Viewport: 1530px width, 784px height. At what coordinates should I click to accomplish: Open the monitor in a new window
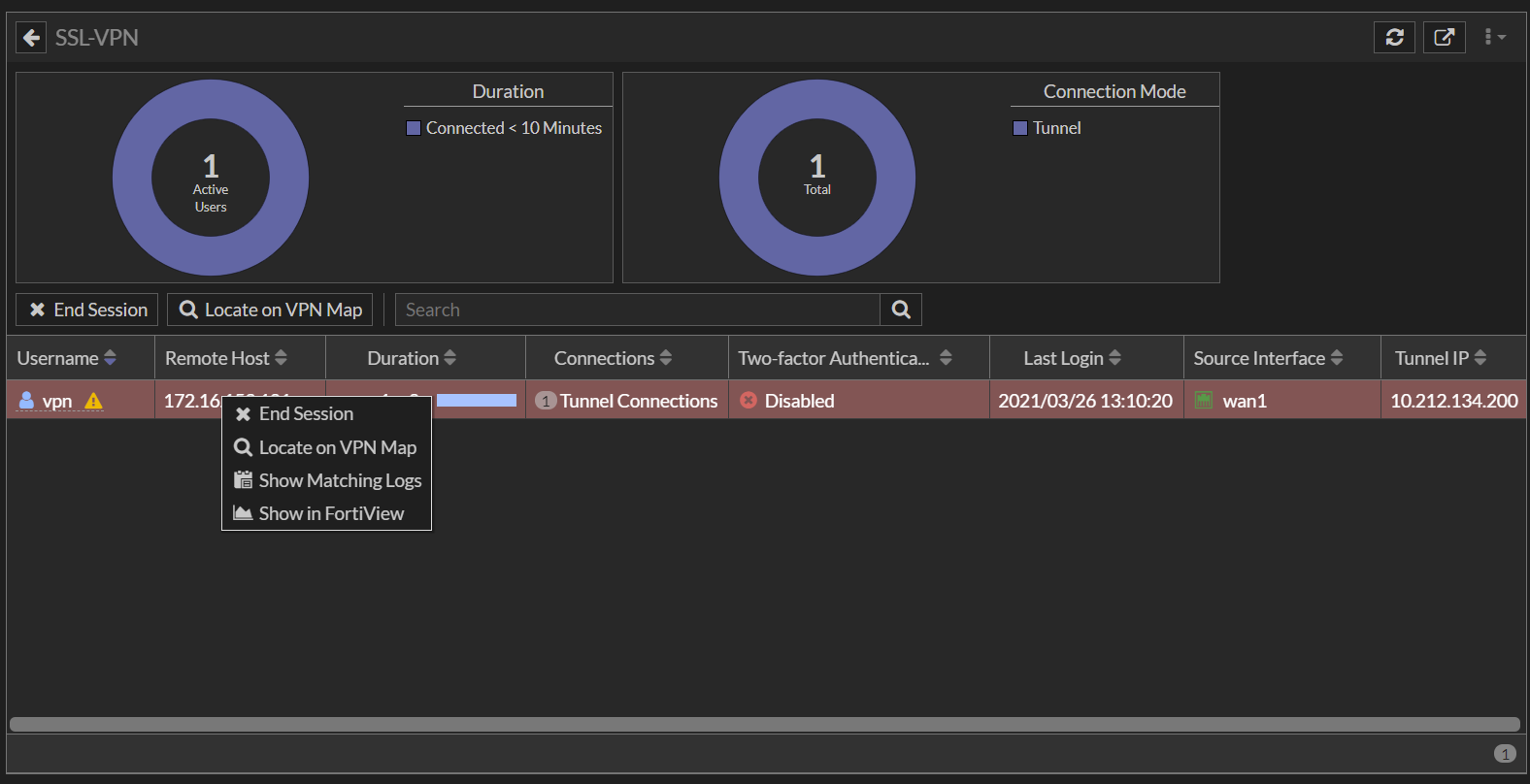click(1444, 37)
